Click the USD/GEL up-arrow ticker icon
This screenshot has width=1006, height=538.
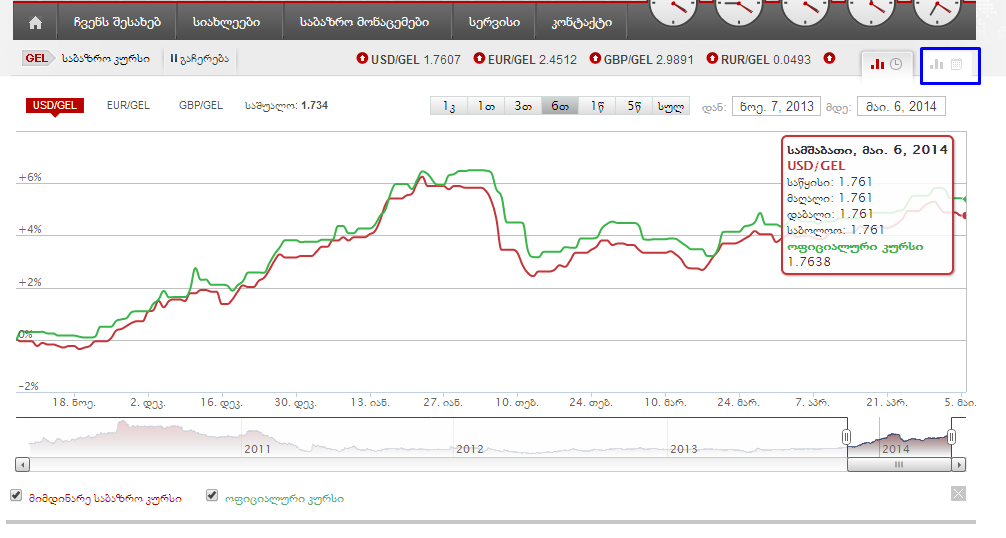pos(362,58)
